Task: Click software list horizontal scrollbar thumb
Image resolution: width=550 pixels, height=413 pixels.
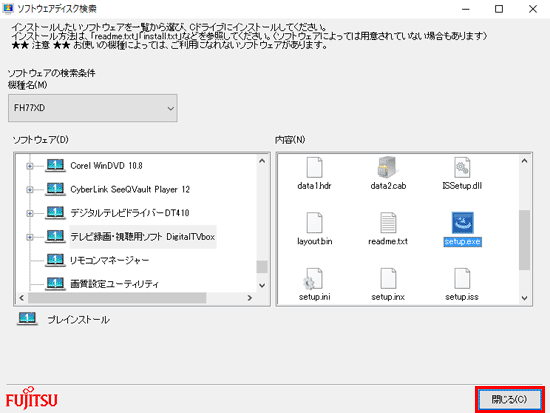Action: click(x=117, y=298)
